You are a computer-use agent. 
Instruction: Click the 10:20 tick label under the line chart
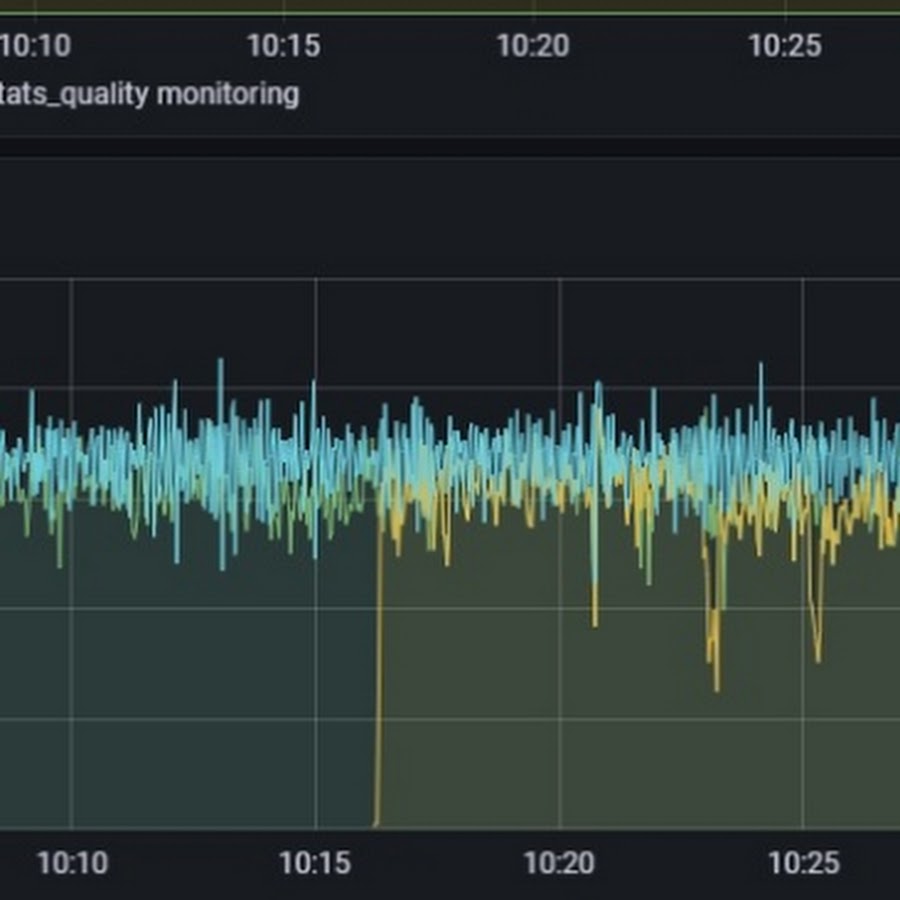click(560, 862)
